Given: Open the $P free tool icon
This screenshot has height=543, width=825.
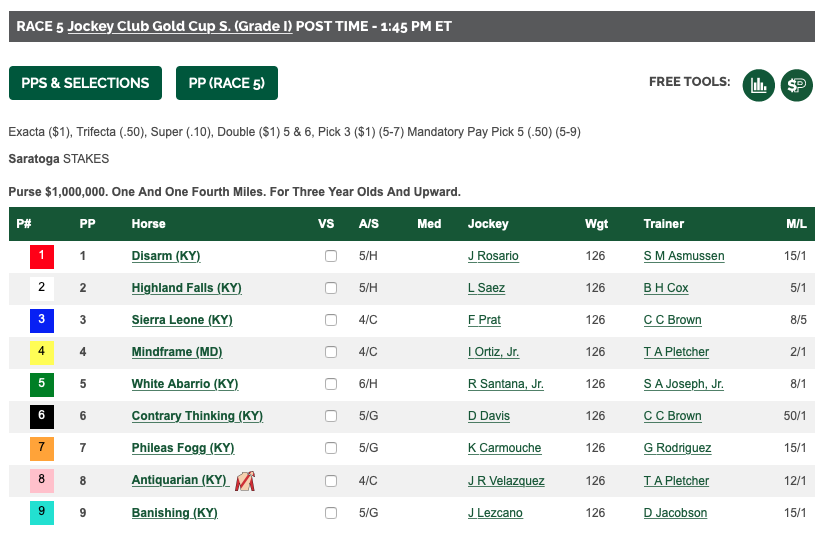Looking at the screenshot, I should pyautogui.click(x=797, y=85).
